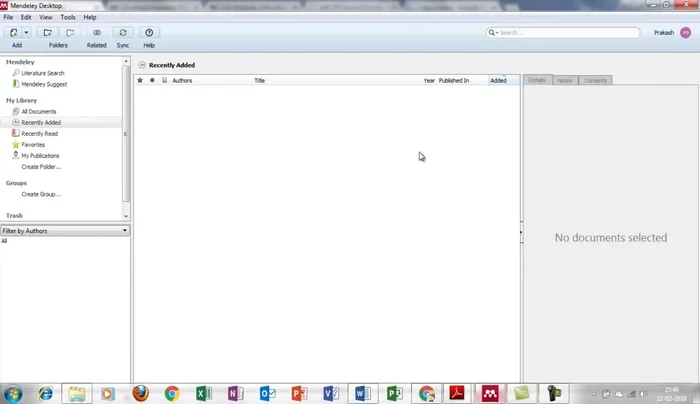Sort by the attached file column icon

[164, 80]
